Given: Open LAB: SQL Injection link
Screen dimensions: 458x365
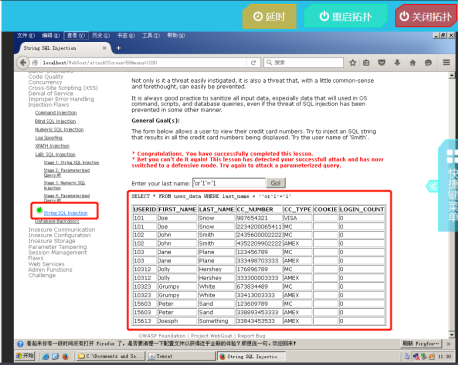Looking at the screenshot, I should [55, 154].
